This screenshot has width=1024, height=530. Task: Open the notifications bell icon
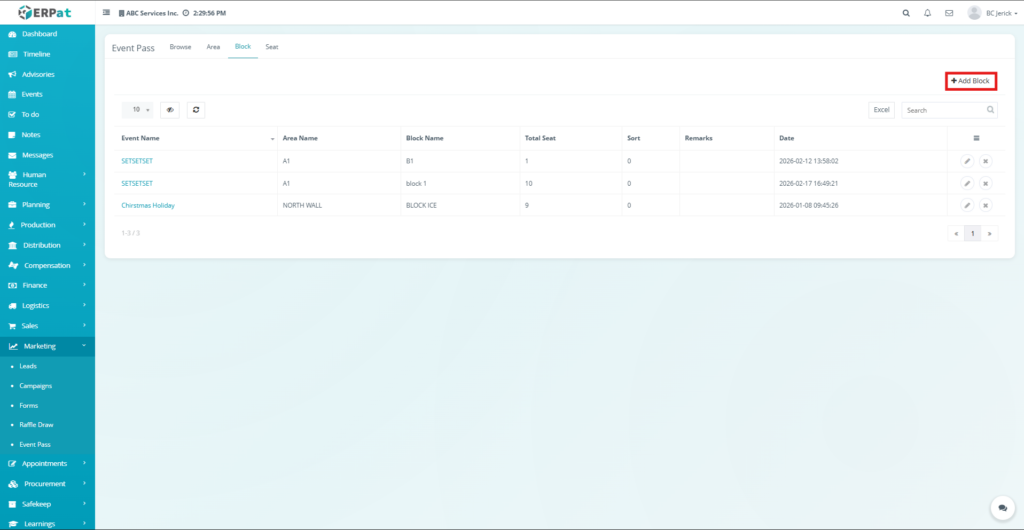point(927,13)
